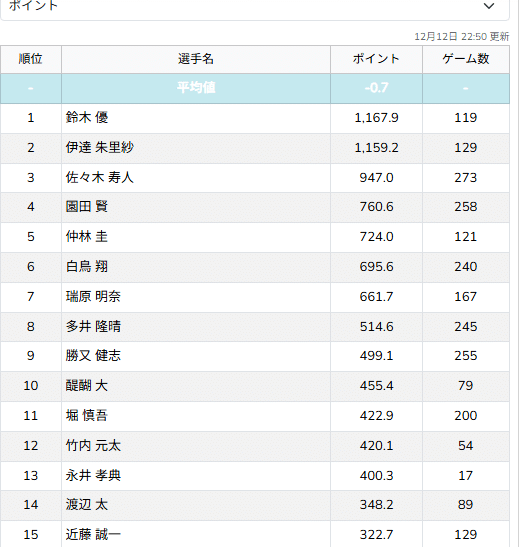Click the points value 455.4
Viewport: 519px width, 547px height.
[376, 386]
